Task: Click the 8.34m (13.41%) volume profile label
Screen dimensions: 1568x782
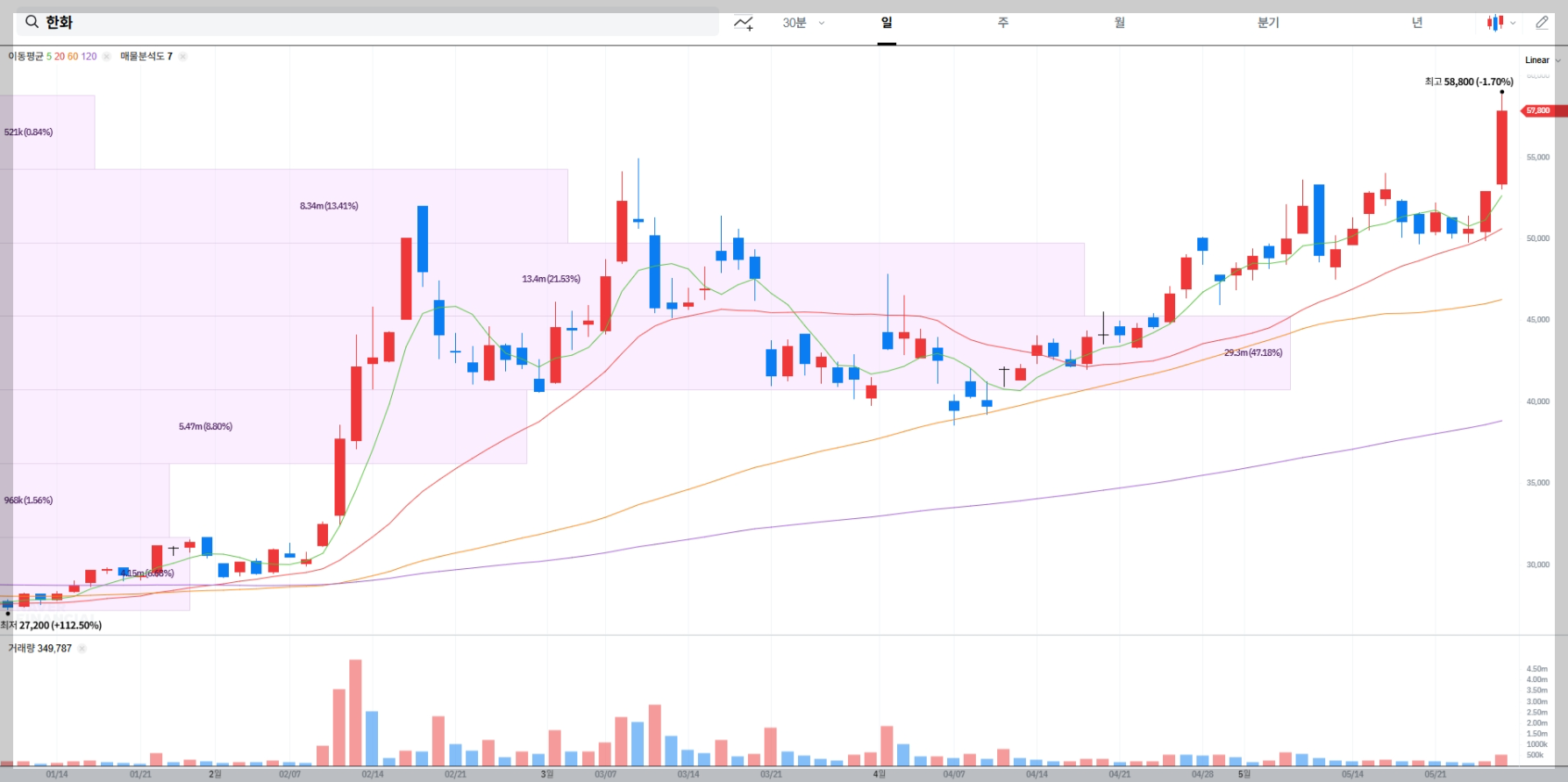Action: tap(329, 206)
